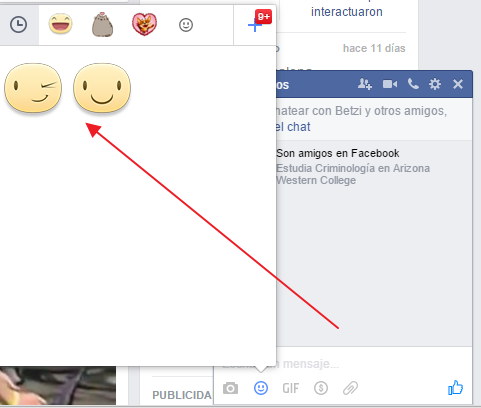Send the winking face sticker
This screenshot has width=481, height=408.
click(33, 88)
